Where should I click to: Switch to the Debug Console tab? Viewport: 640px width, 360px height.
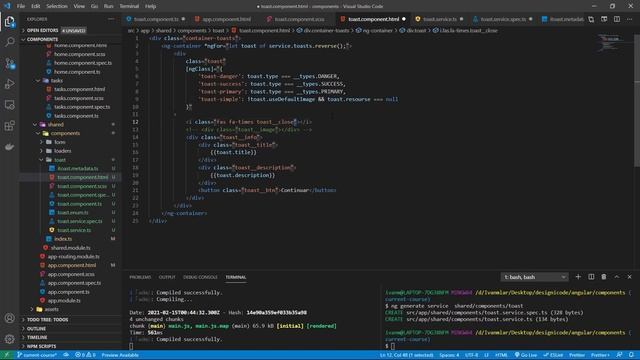[x=200, y=277]
